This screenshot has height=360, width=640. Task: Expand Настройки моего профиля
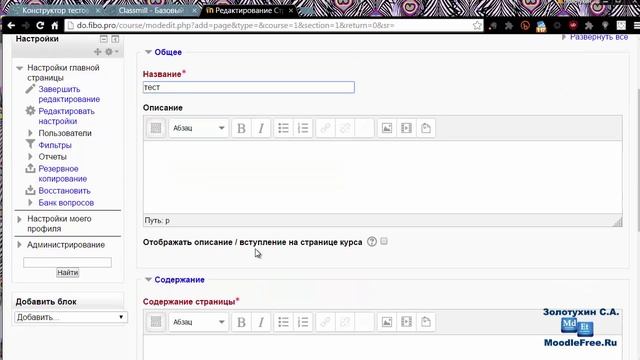click(19, 219)
